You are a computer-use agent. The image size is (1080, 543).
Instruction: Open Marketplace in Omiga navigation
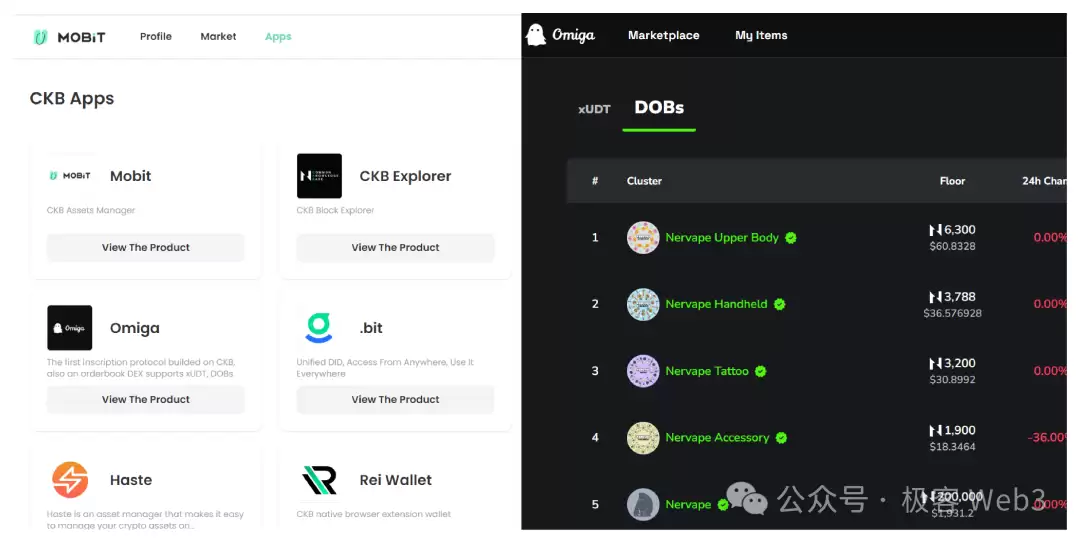pyautogui.click(x=663, y=35)
